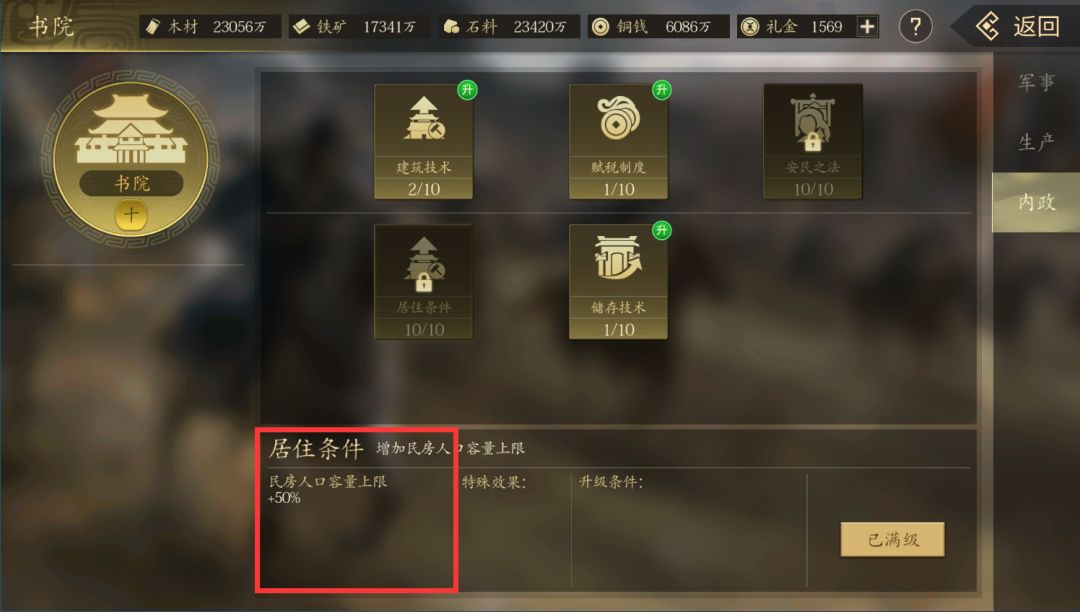Viewport: 1080px width, 612px height.
Task: Tap the 十 level badge under 书院
Action: point(131,215)
